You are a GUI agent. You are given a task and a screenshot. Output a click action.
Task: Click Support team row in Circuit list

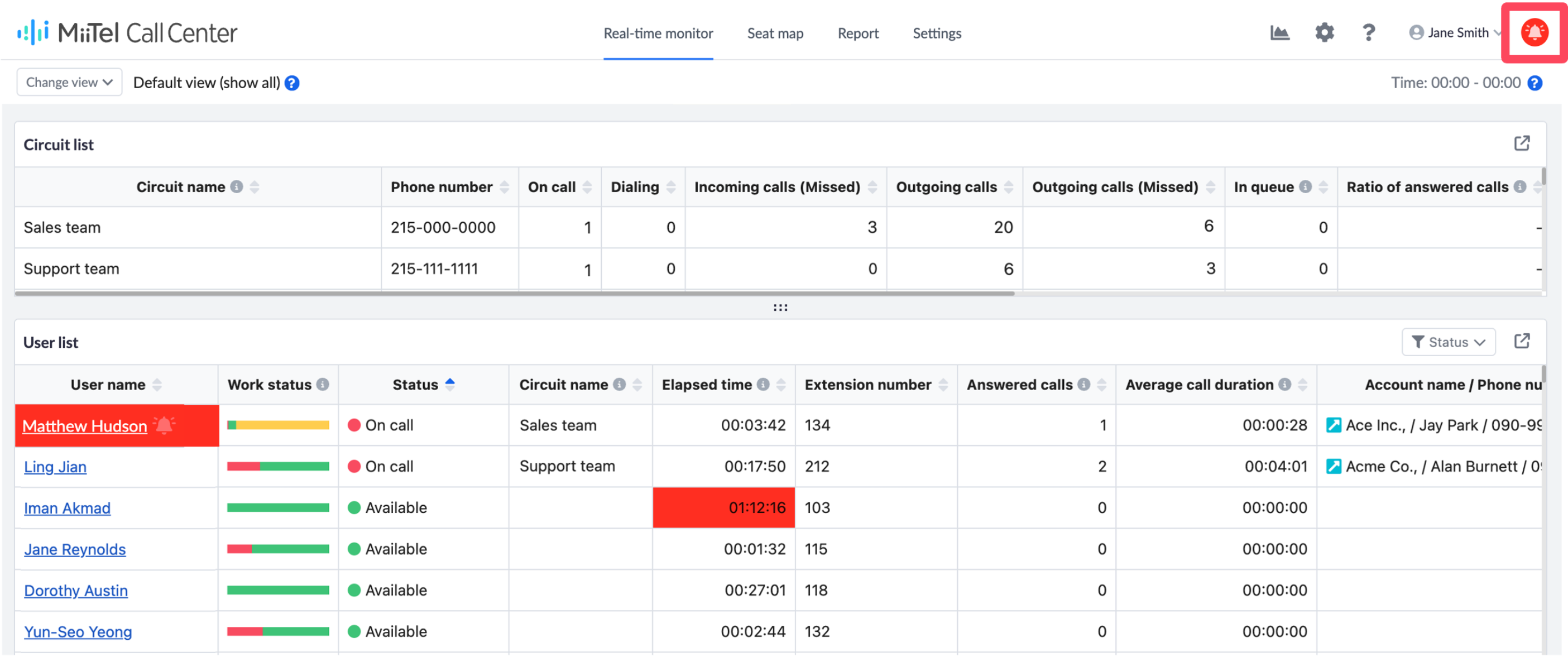[x=779, y=268]
